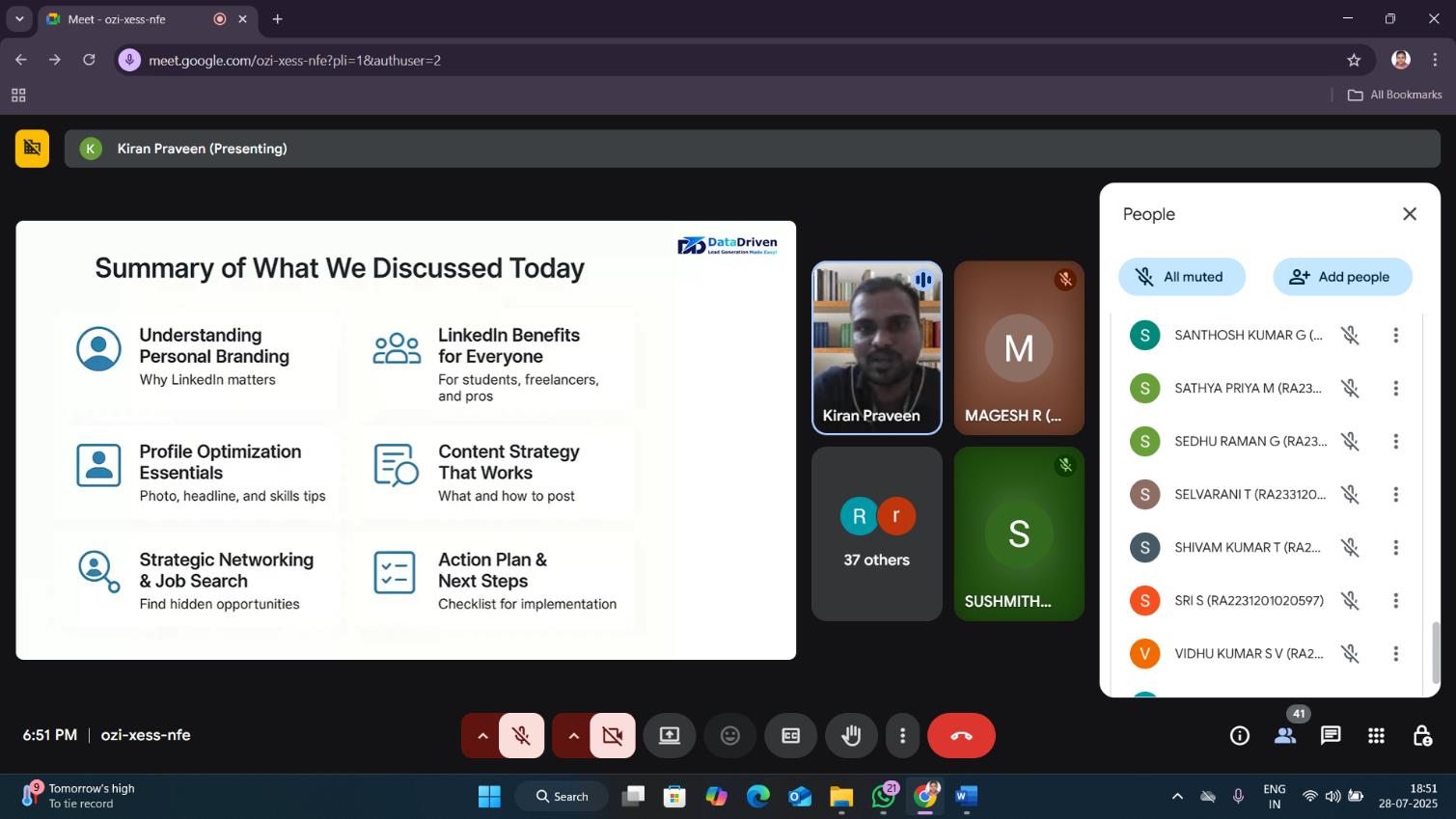
Task: Click the People panel scrollbar
Action: click(x=1435, y=651)
